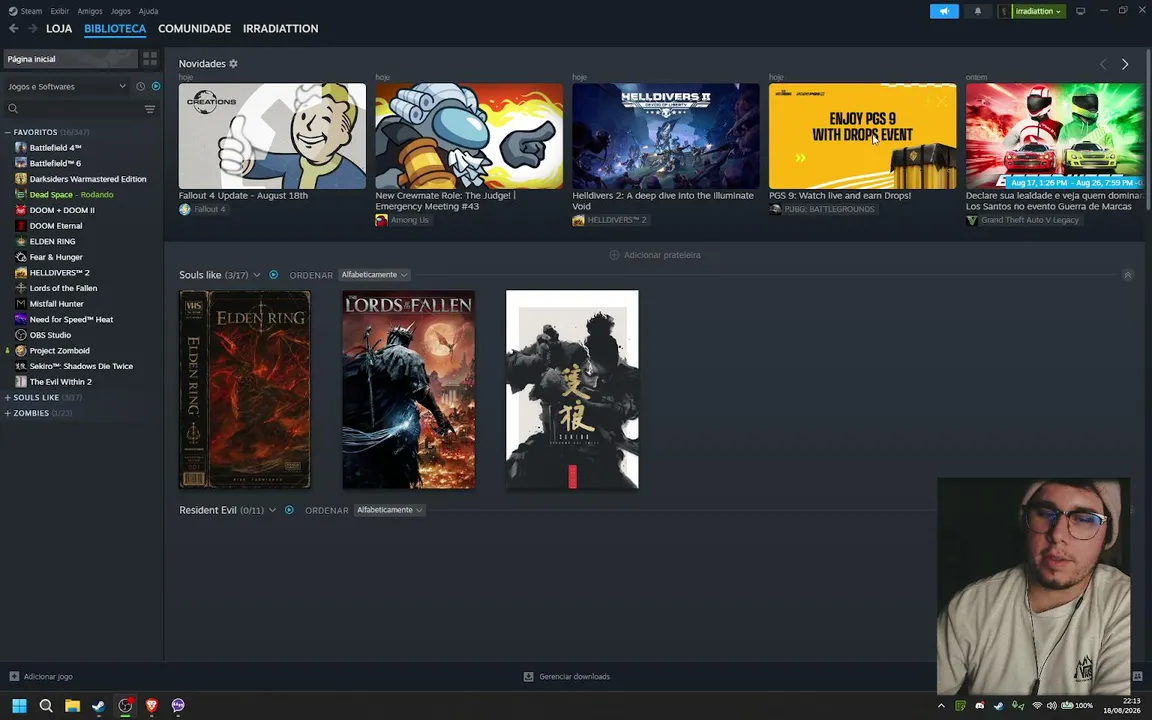The image size is (1152, 720).
Task: Switch to COMUNIDADE tab
Action: (195, 29)
